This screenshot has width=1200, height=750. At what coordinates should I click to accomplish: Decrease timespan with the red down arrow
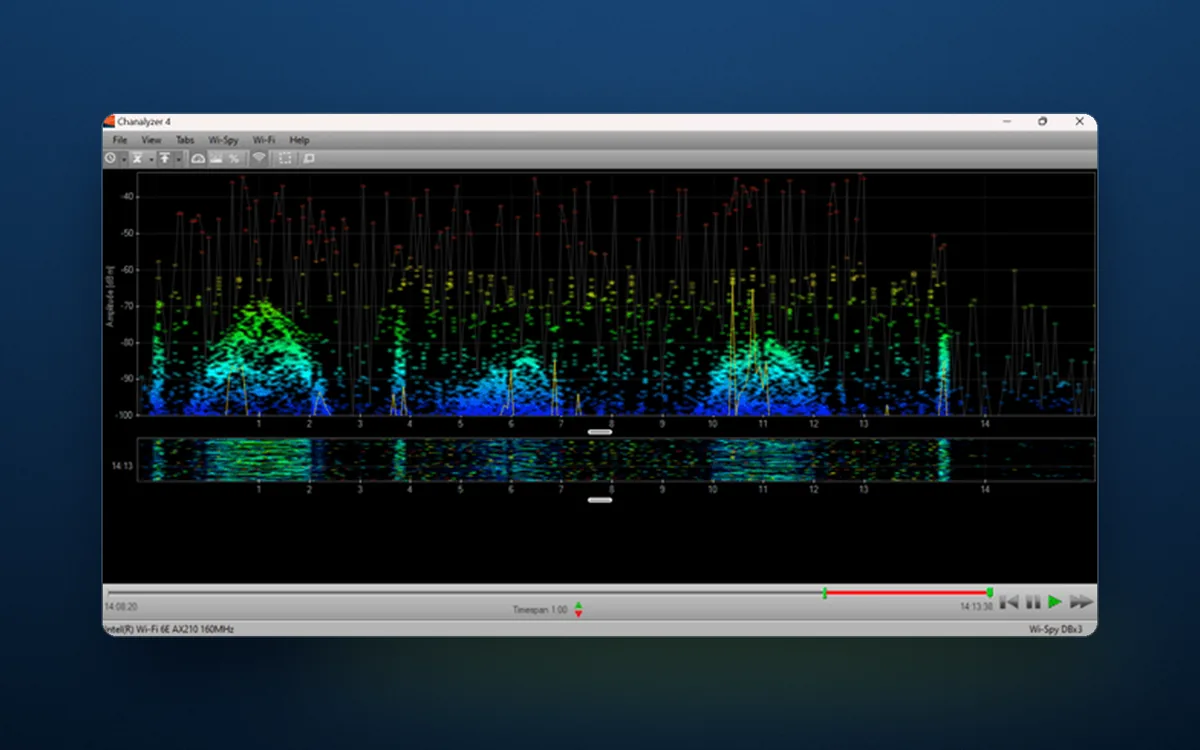point(578,613)
